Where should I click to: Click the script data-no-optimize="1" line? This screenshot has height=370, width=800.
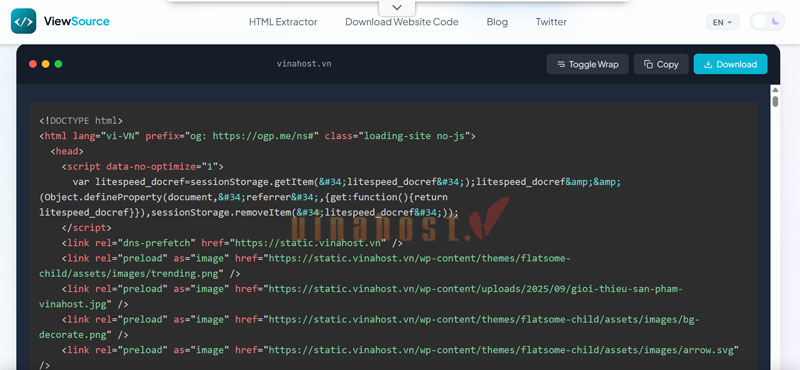[142, 167]
